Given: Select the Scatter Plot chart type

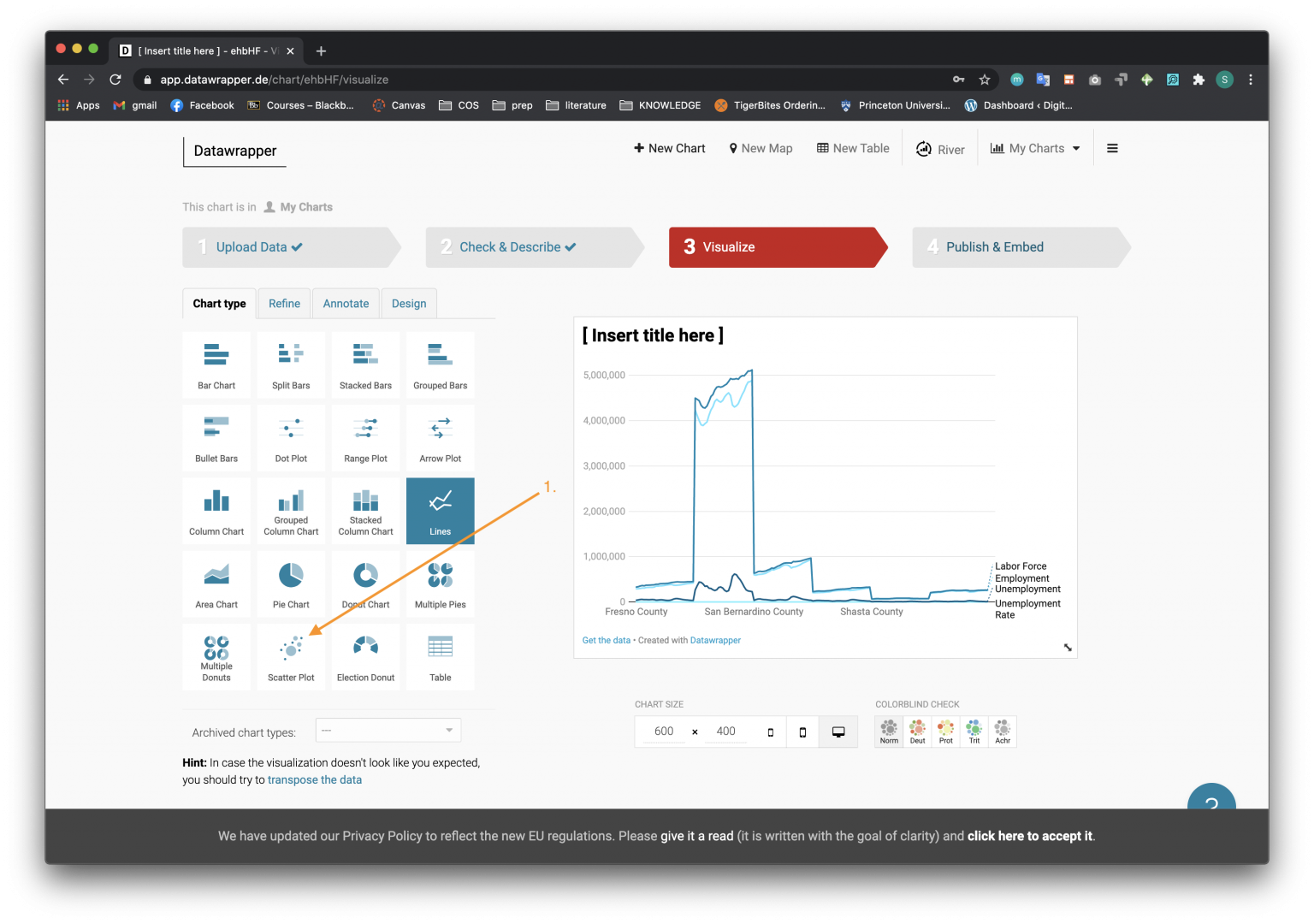Looking at the screenshot, I should pyautogui.click(x=291, y=656).
